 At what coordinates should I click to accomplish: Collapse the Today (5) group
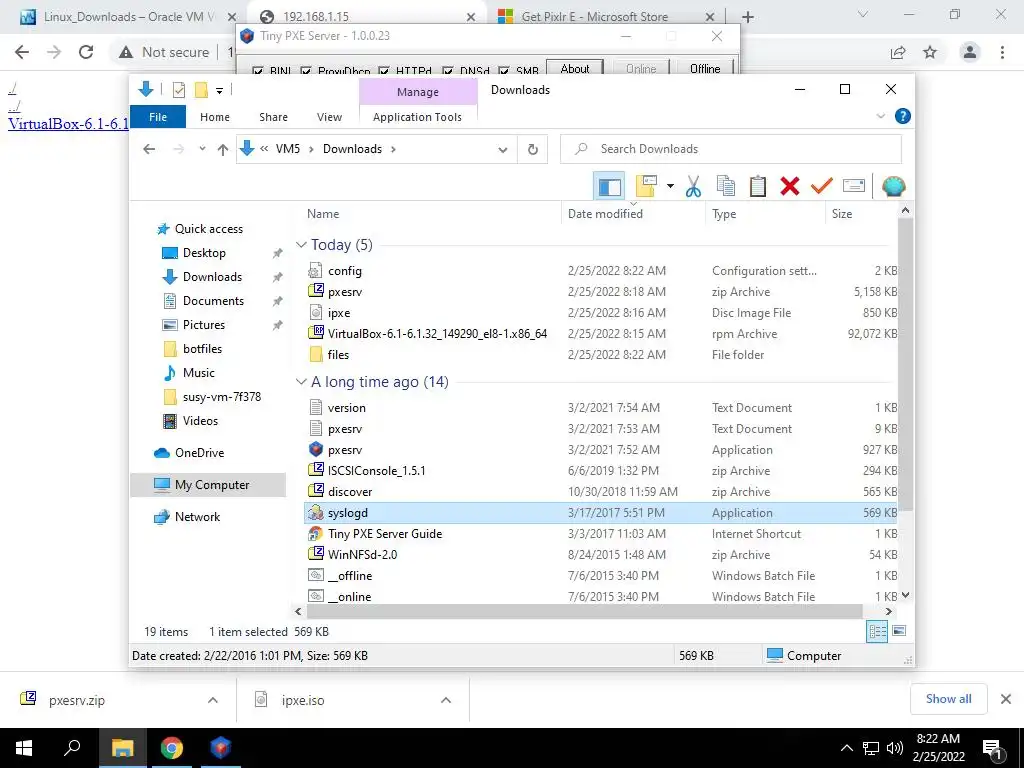(301, 245)
